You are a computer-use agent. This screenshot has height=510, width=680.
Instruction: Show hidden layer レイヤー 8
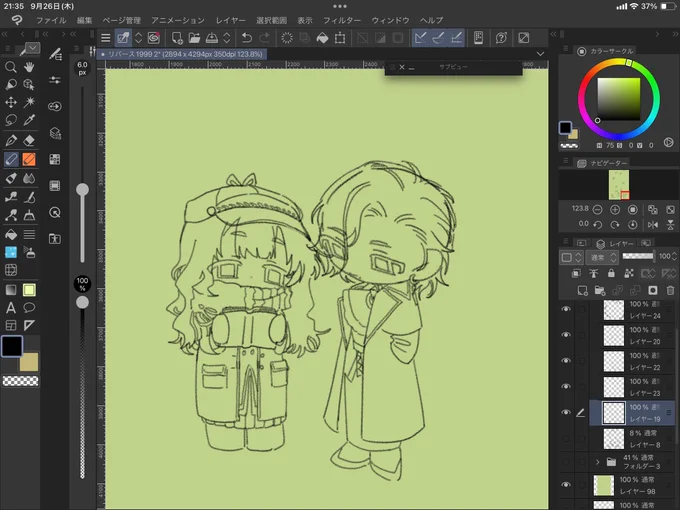[x=566, y=438]
